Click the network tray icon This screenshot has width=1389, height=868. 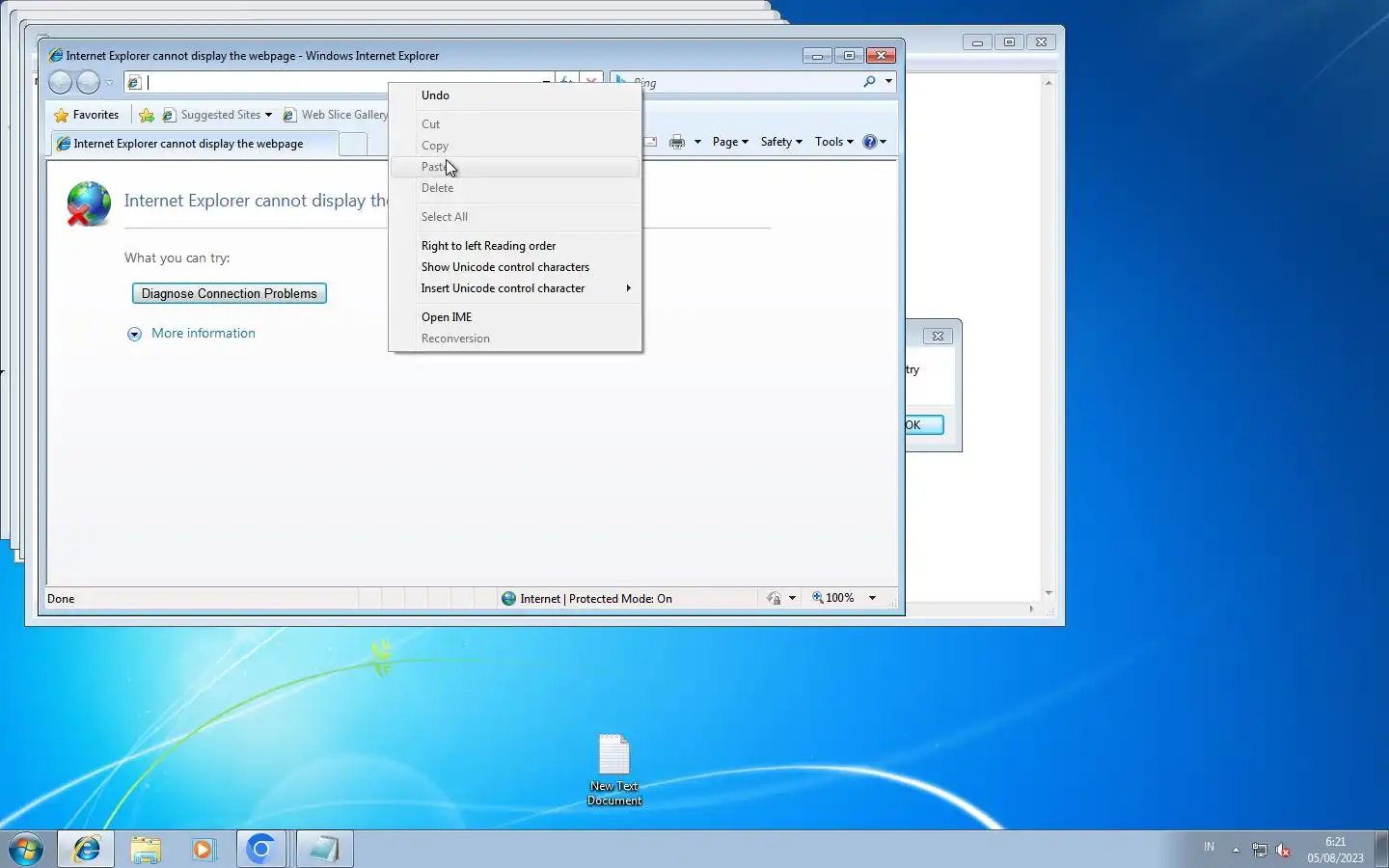[x=1260, y=850]
